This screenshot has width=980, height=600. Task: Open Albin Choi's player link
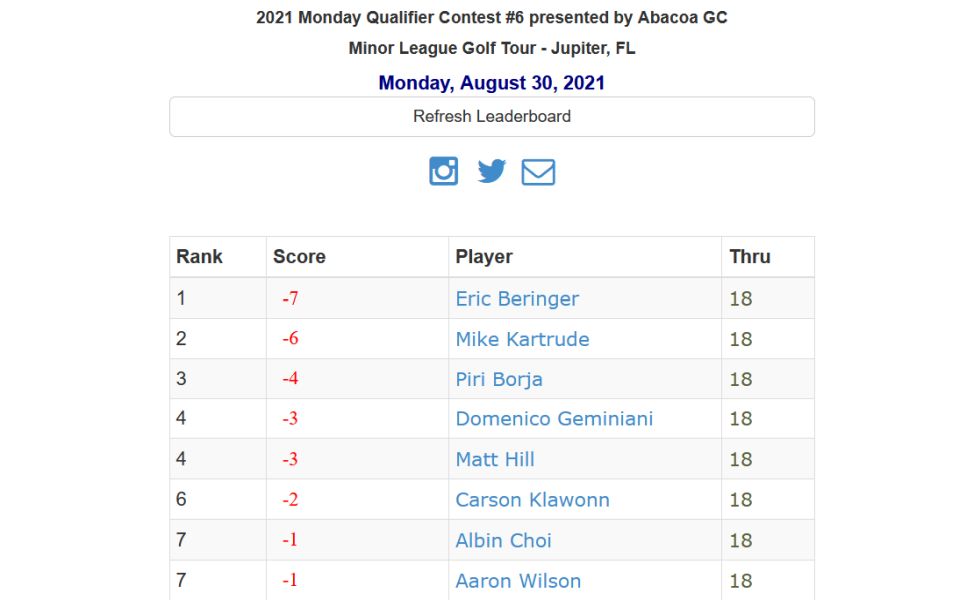503,541
